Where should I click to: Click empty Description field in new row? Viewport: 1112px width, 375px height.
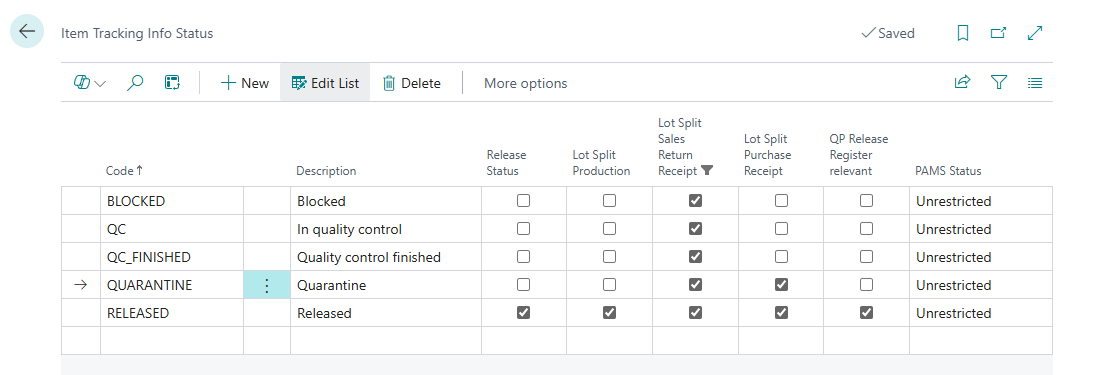(386, 340)
